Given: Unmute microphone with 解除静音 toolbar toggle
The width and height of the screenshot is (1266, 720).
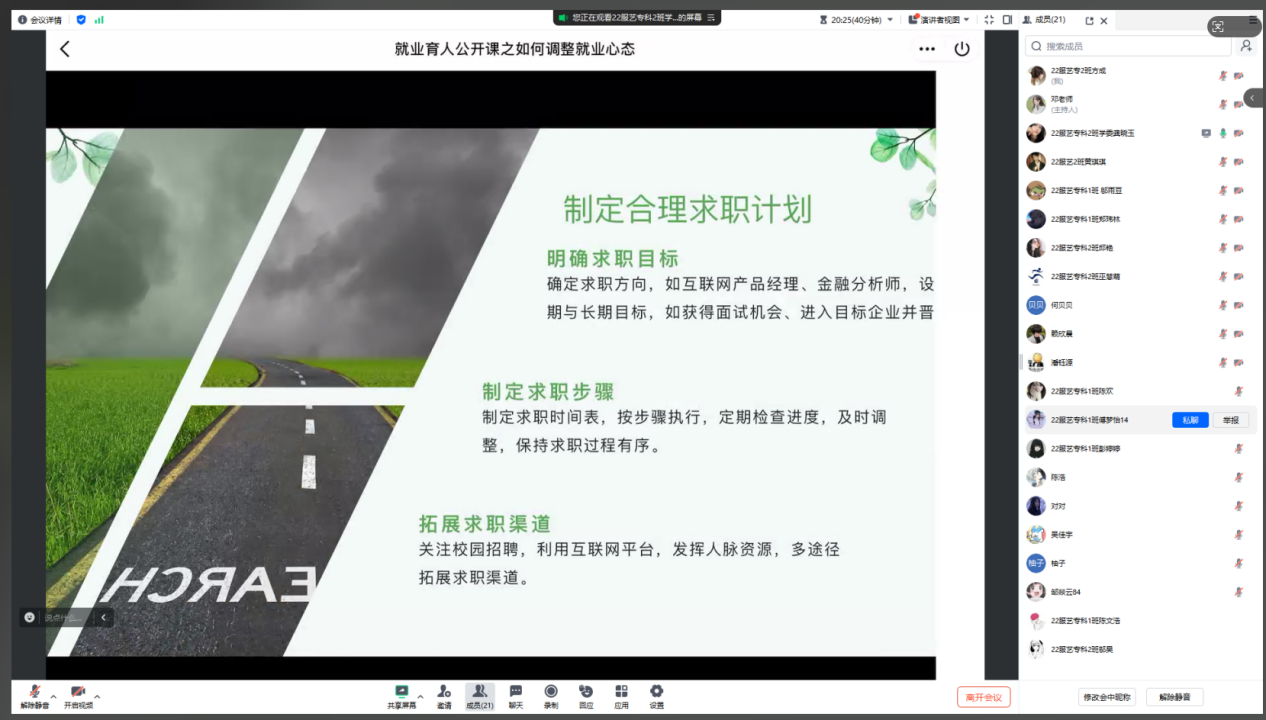Looking at the screenshot, I should pos(35,692).
